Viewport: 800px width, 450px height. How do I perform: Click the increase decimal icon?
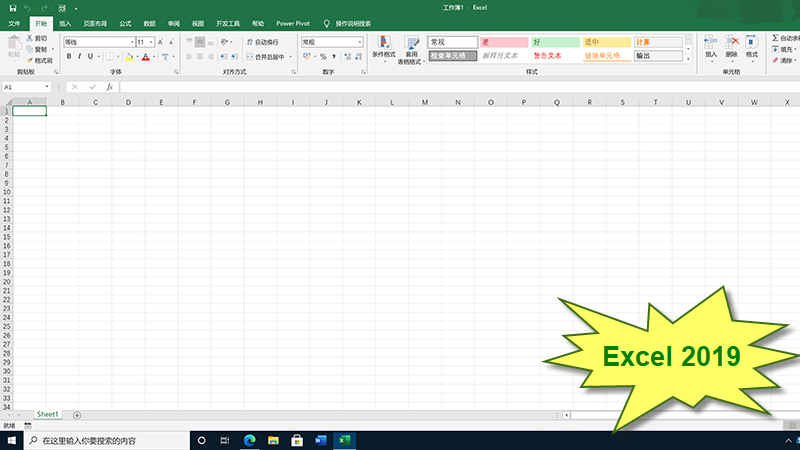[x=347, y=57]
